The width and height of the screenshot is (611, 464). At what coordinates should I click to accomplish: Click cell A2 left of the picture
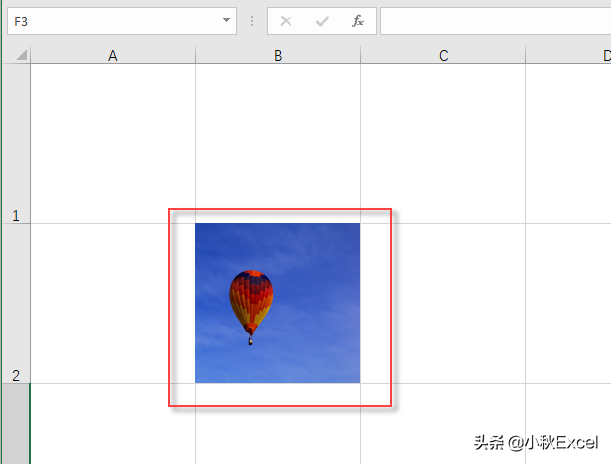point(113,303)
